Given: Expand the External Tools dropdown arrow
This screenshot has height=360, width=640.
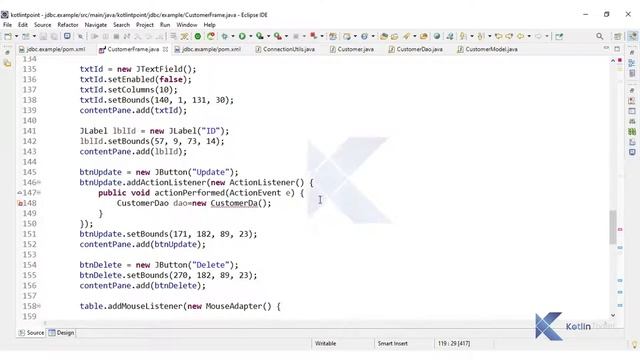Looking at the screenshot, I should coord(286,36).
